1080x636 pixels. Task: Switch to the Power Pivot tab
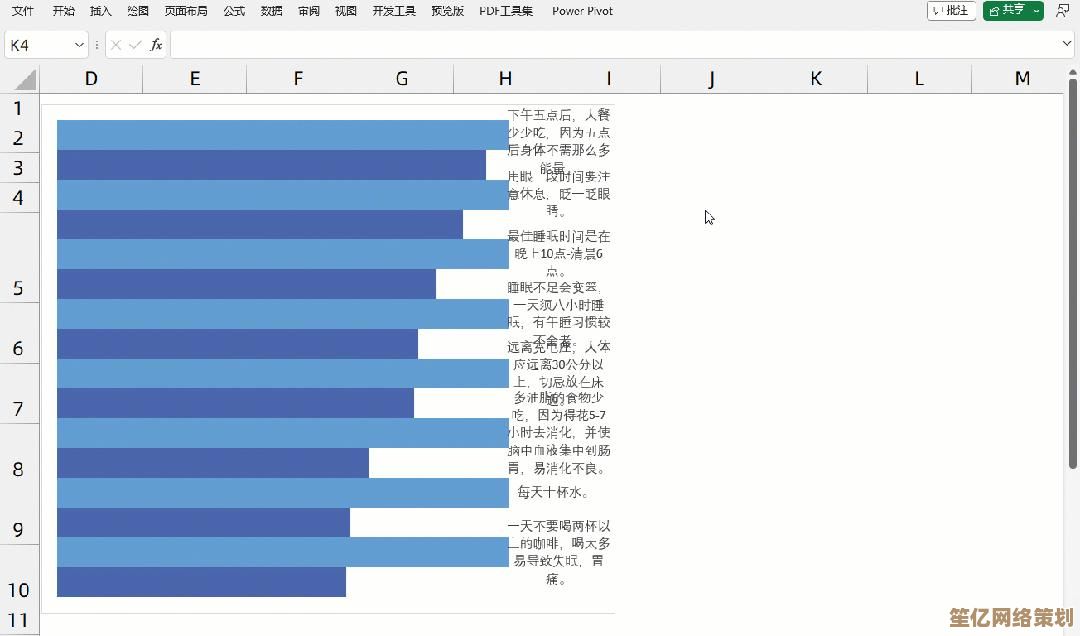pos(580,11)
